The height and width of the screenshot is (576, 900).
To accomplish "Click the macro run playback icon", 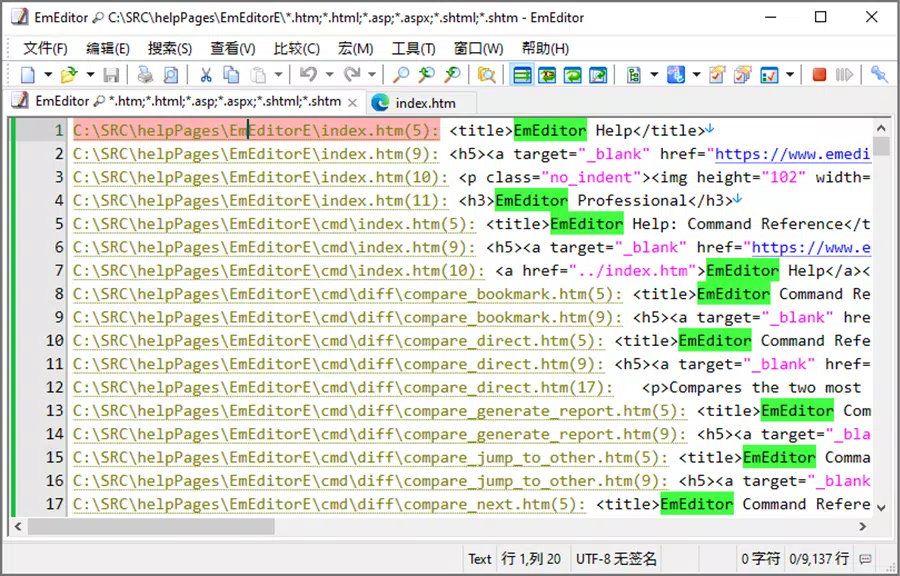I will [844, 75].
